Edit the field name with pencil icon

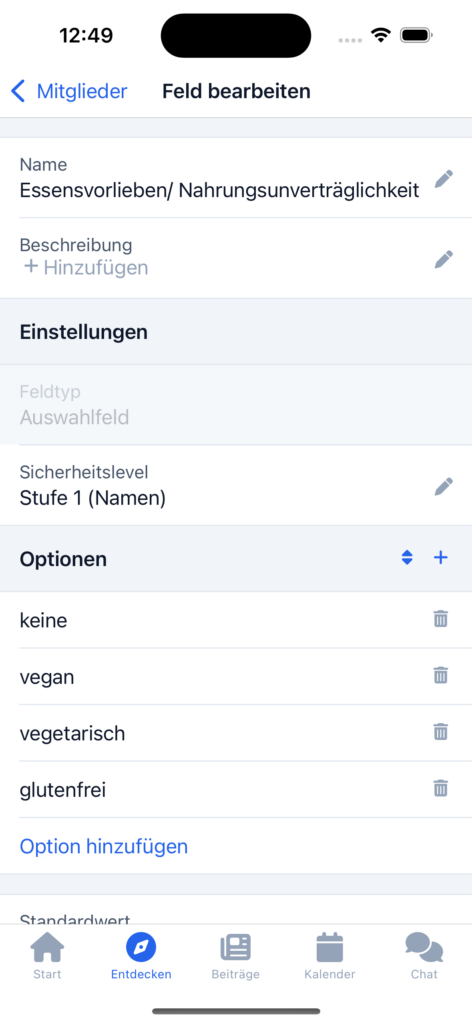(x=443, y=179)
